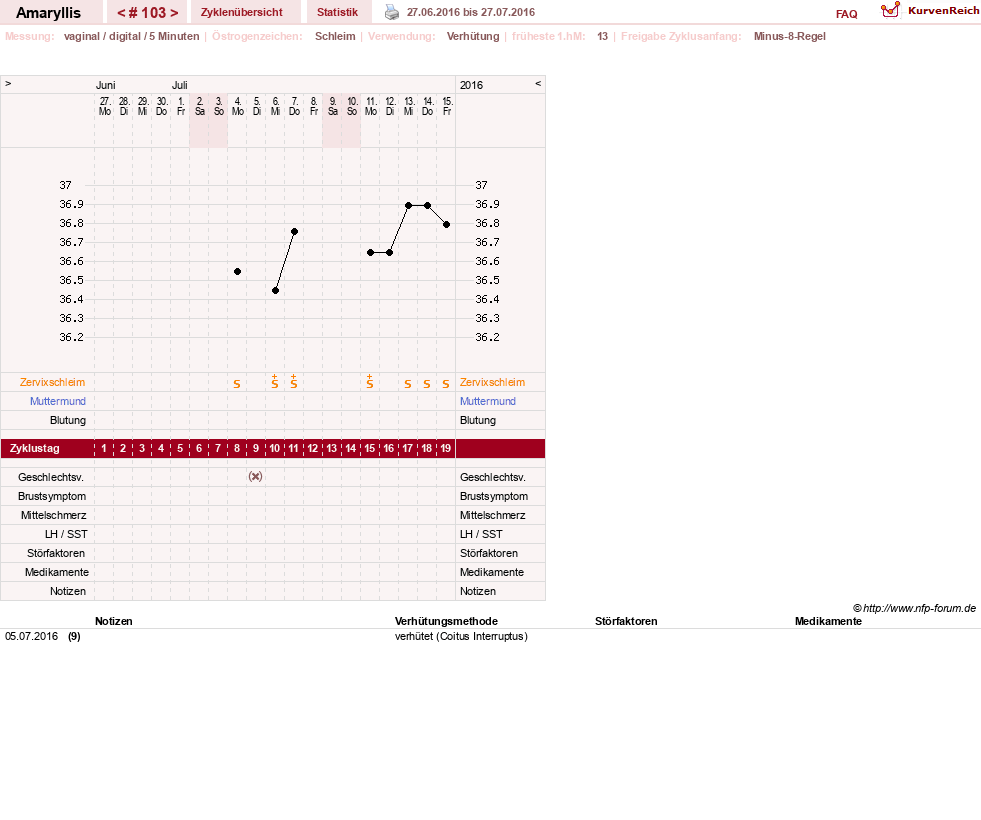Click the 'vaginal / digital / 5 Minuten' value
The width and height of the screenshot is (981, 820).
click(x=131, y=36)
